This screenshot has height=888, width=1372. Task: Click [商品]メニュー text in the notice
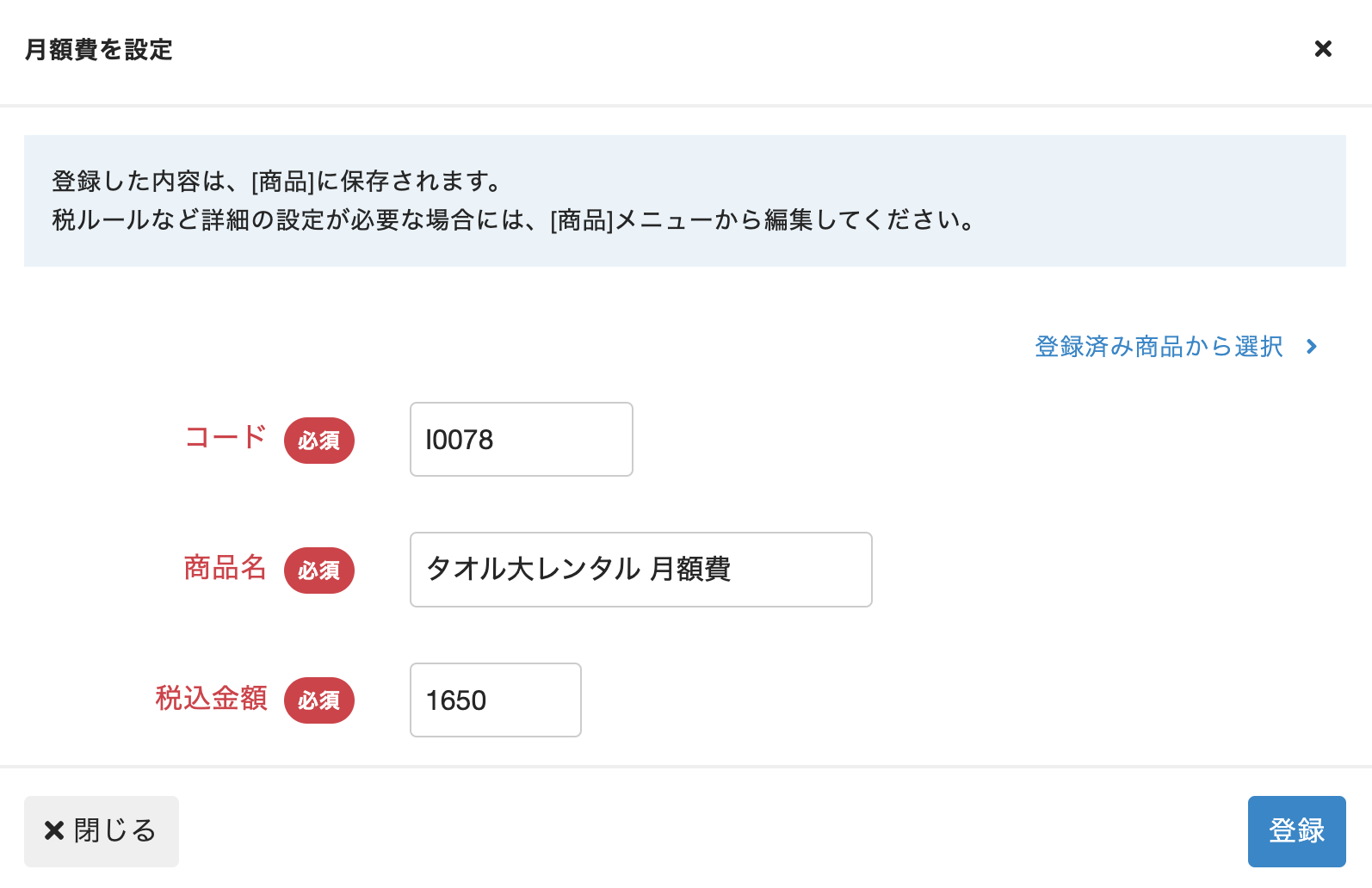click(632, 220)
